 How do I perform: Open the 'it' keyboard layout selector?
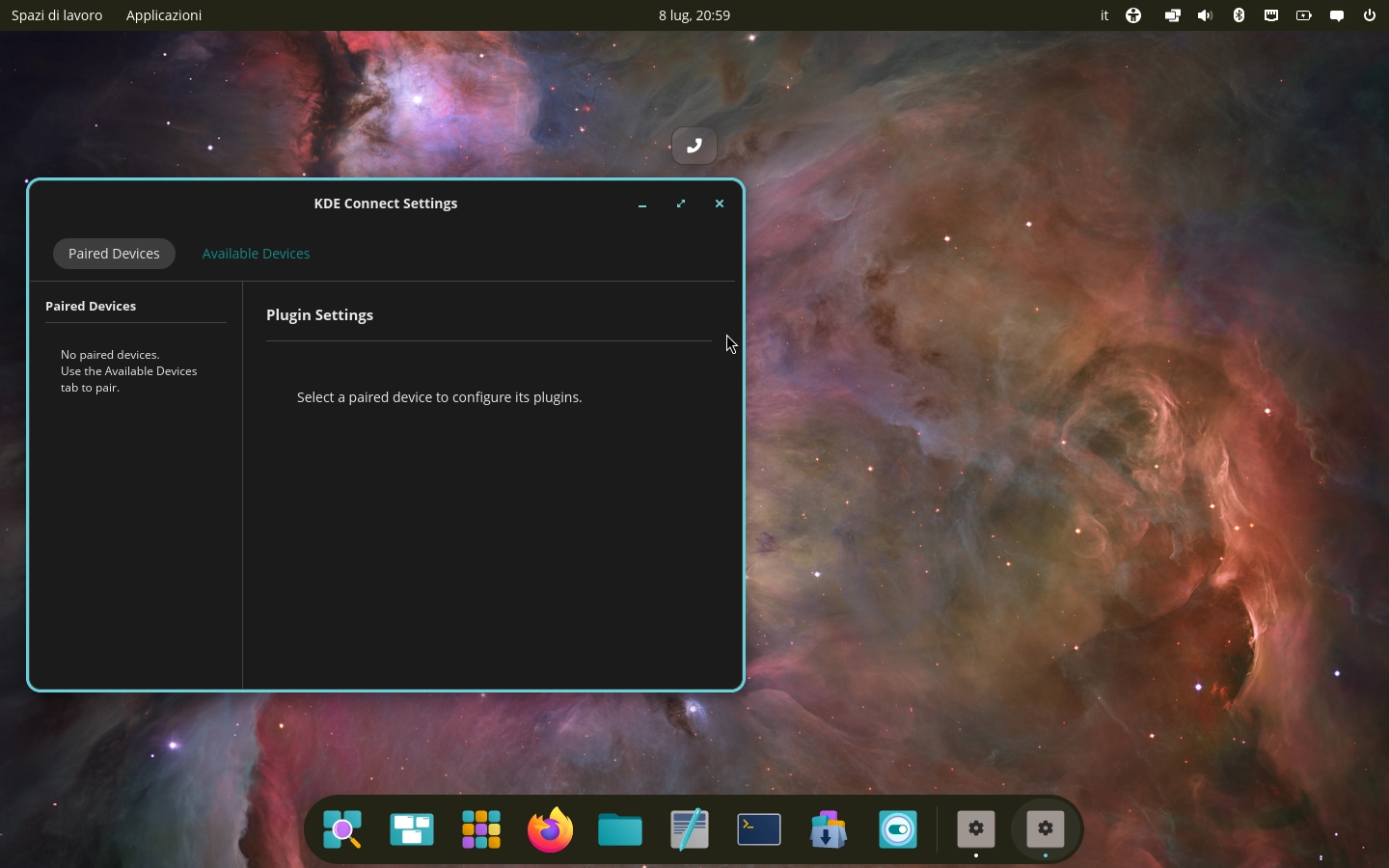pos(1104,15)
